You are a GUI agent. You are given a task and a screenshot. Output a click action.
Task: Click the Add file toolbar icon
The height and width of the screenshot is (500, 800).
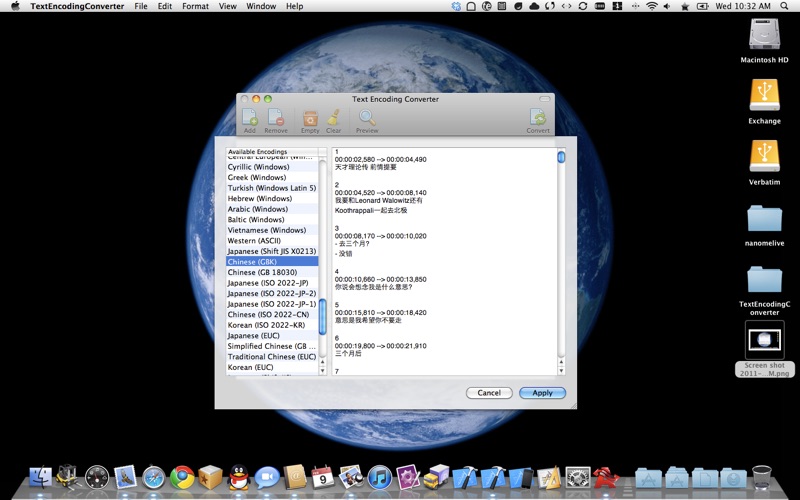(x=249, y=118)
